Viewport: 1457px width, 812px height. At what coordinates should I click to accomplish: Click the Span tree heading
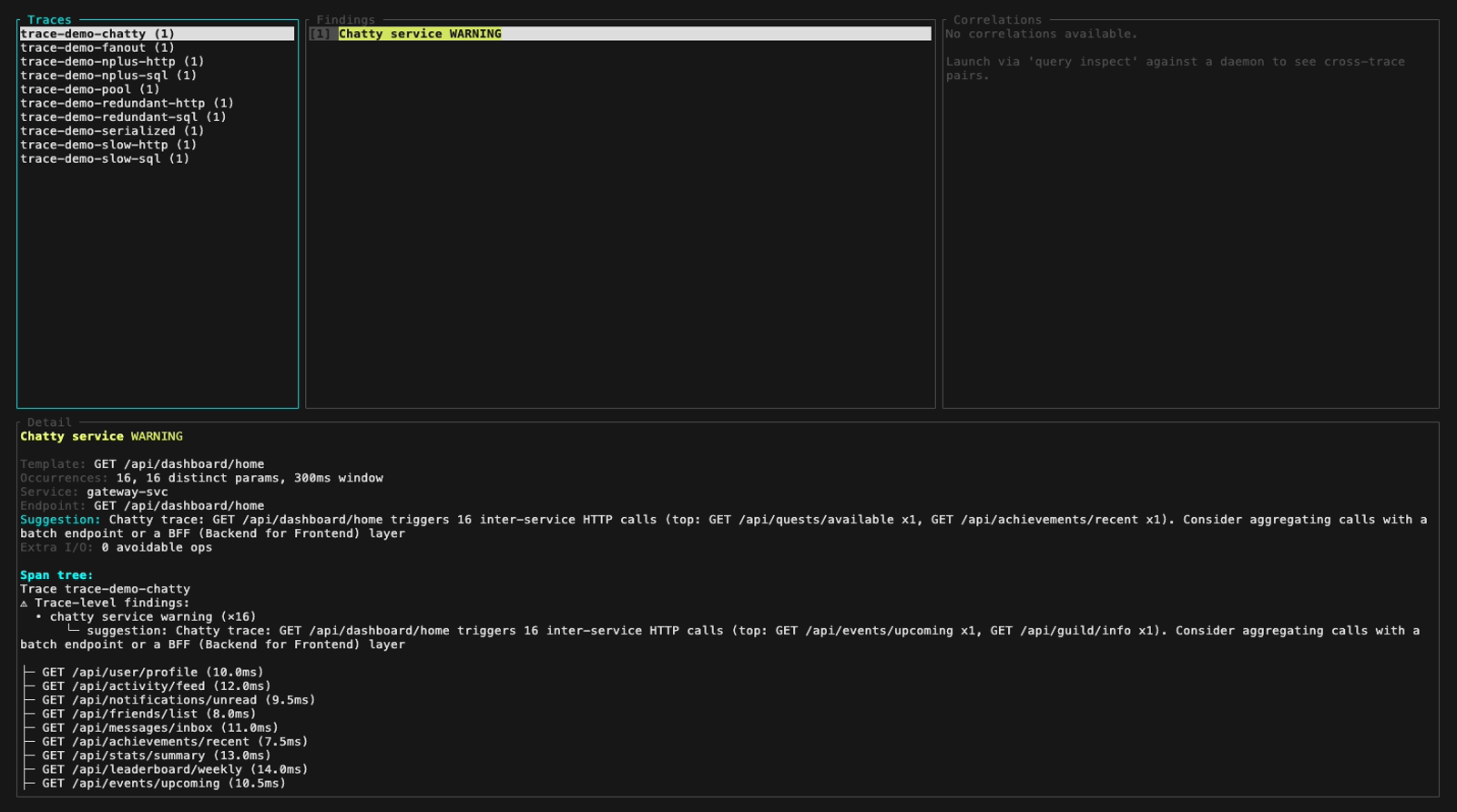click(56, 575)
